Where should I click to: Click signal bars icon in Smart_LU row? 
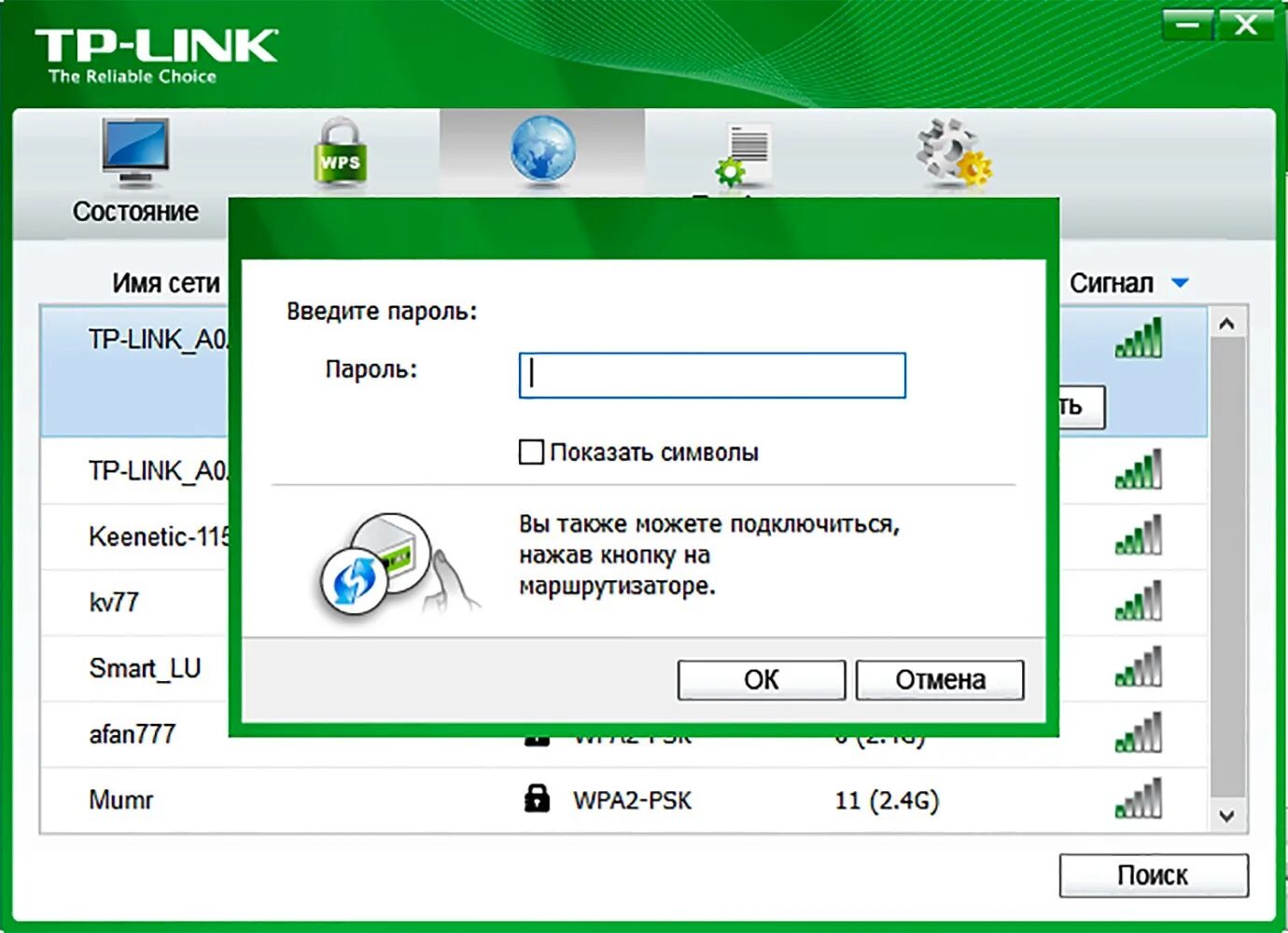pyautogui.click(x=1139, y=667)
